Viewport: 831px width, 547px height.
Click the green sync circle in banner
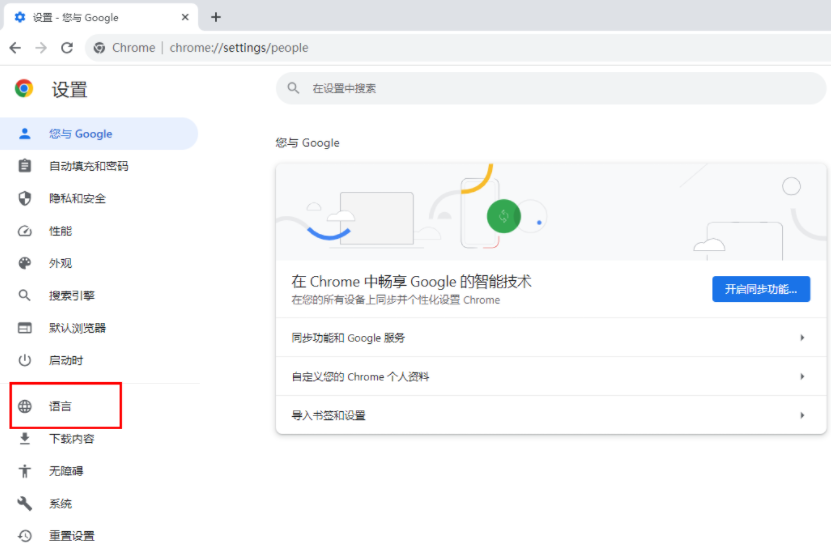503,216
